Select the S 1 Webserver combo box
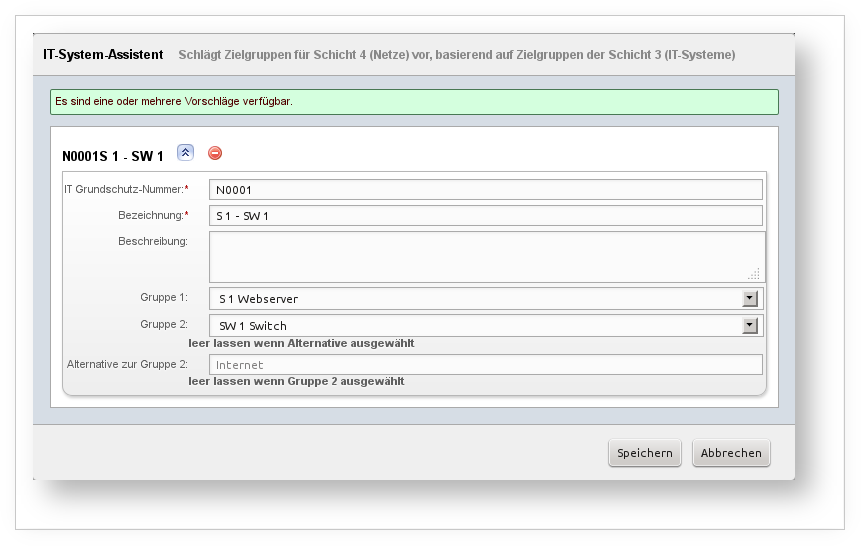This screenshot has width=861, height=546. (x=475, y=299)
